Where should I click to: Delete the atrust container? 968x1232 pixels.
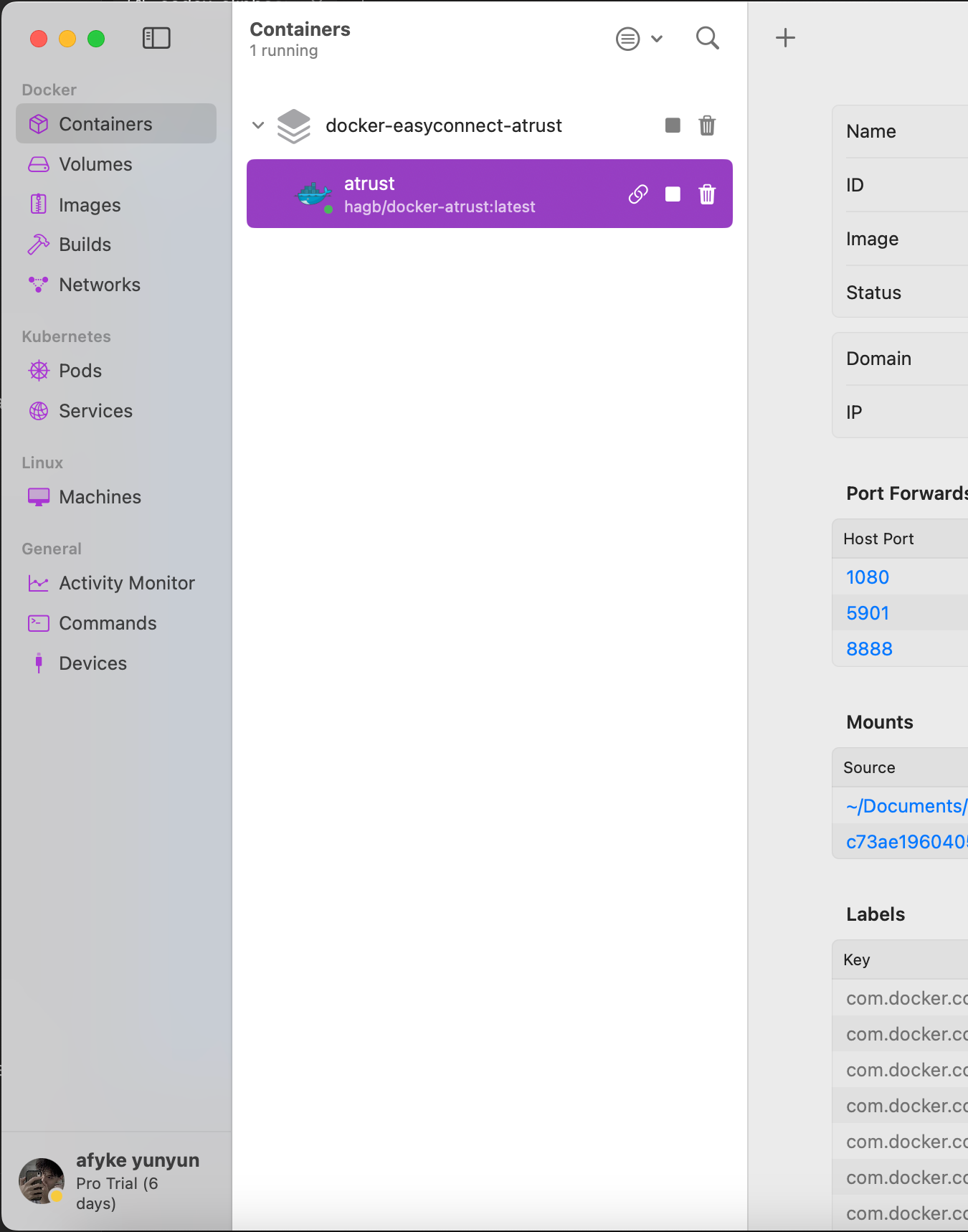click(707, 194)
